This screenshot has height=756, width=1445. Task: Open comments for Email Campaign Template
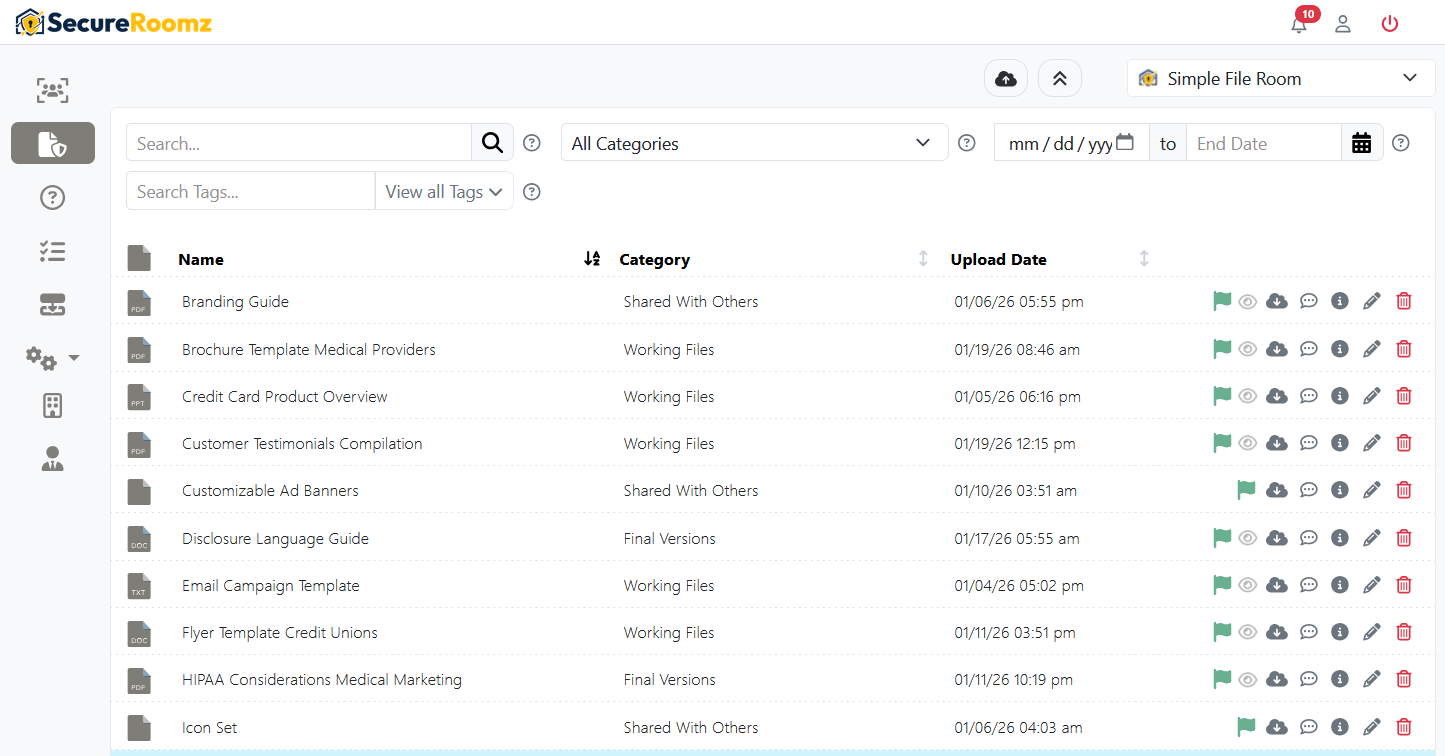tap(1309, 585)
